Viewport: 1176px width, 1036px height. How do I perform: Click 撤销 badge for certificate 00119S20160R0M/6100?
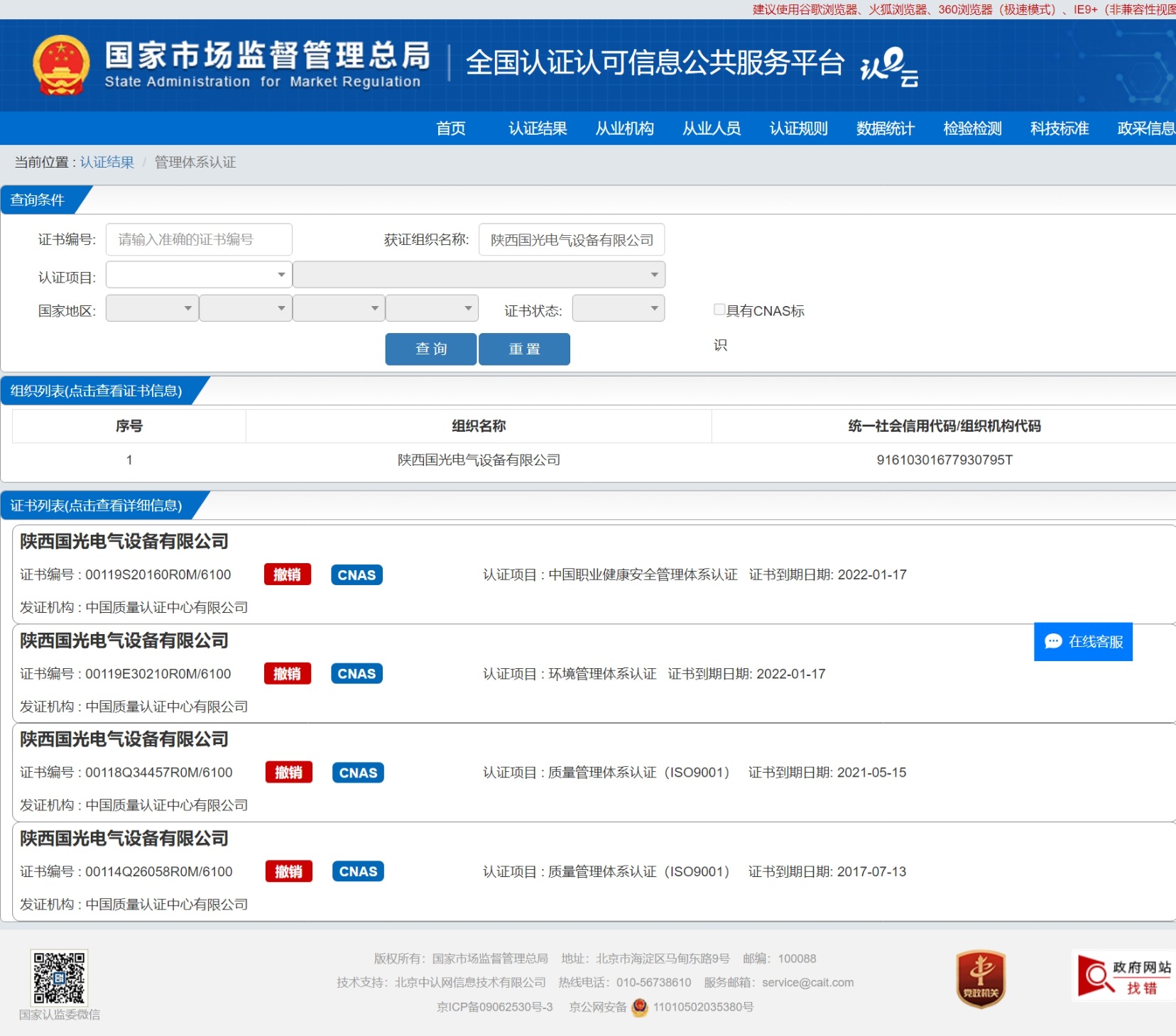(x=288, y=574)
